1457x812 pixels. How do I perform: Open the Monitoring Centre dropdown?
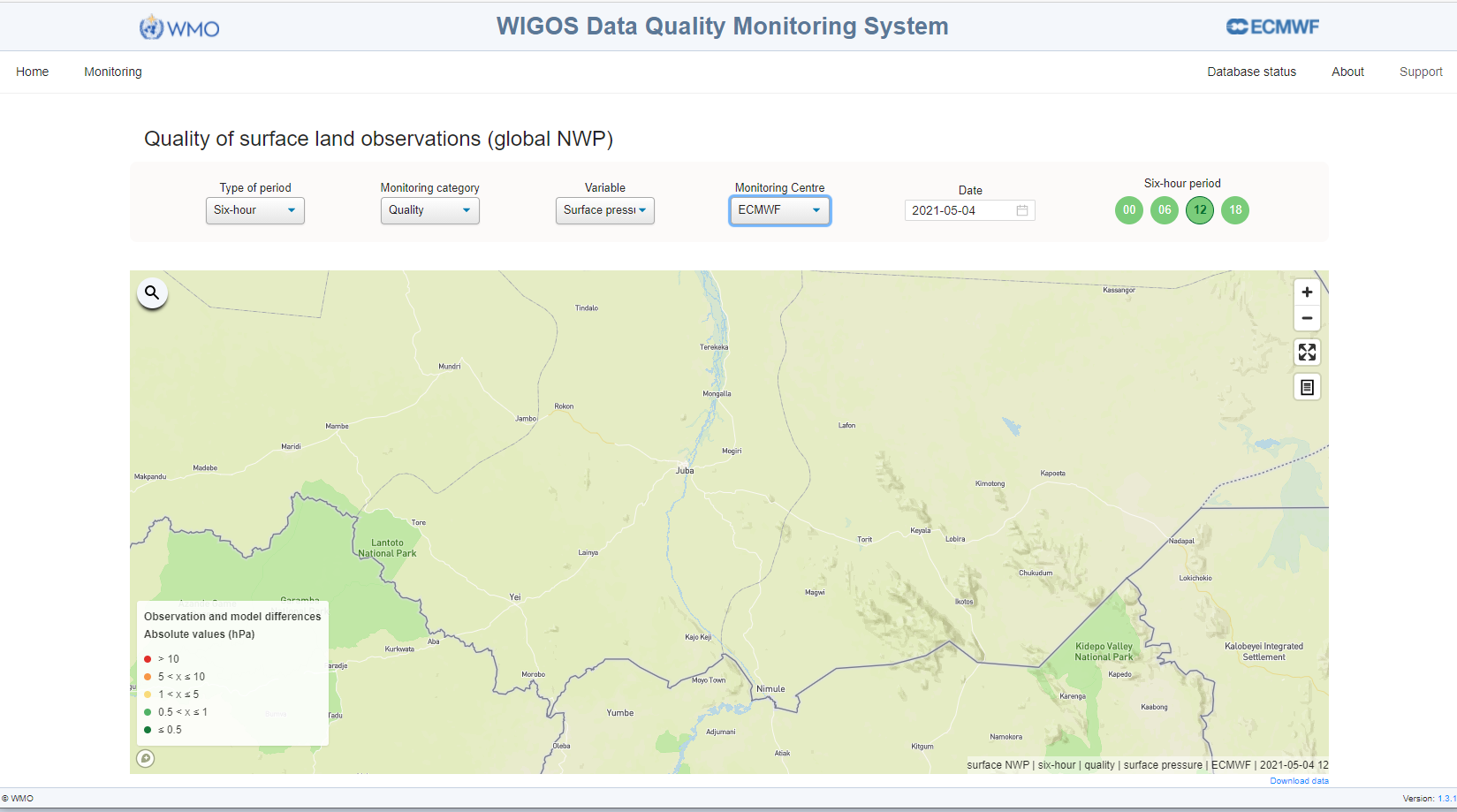pos(780,210)
